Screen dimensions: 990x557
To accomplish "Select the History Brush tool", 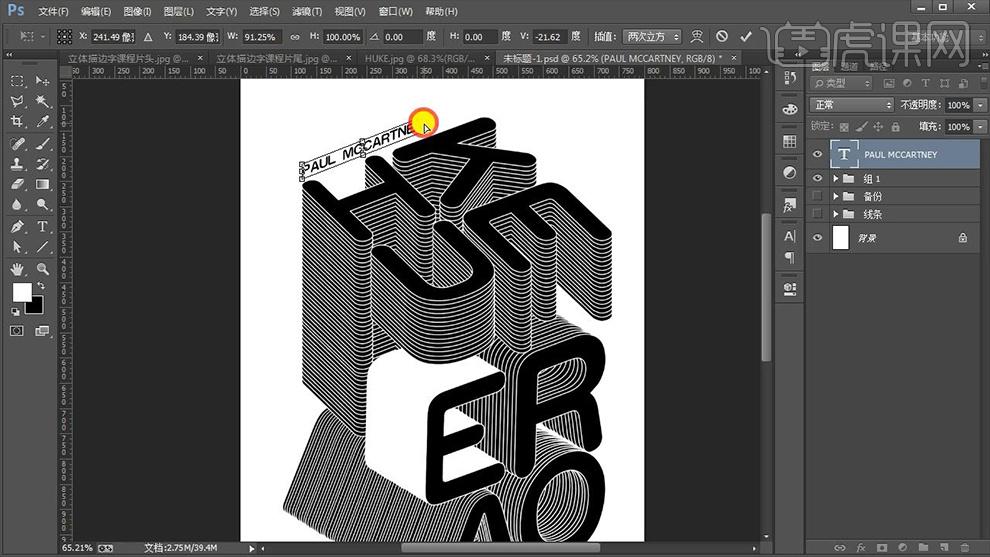I will coord(42,164).
